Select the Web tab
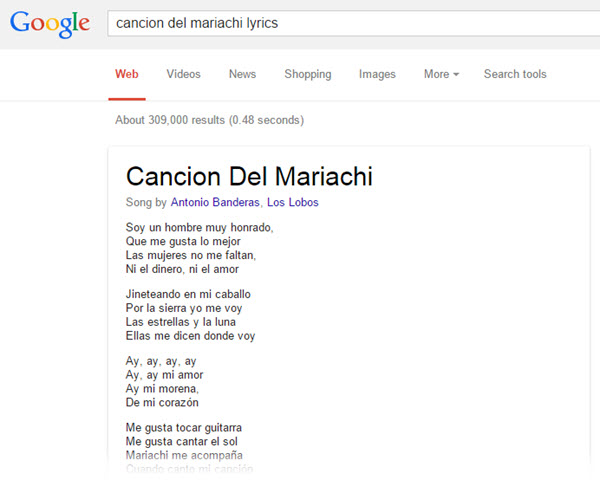 point(127,74)
